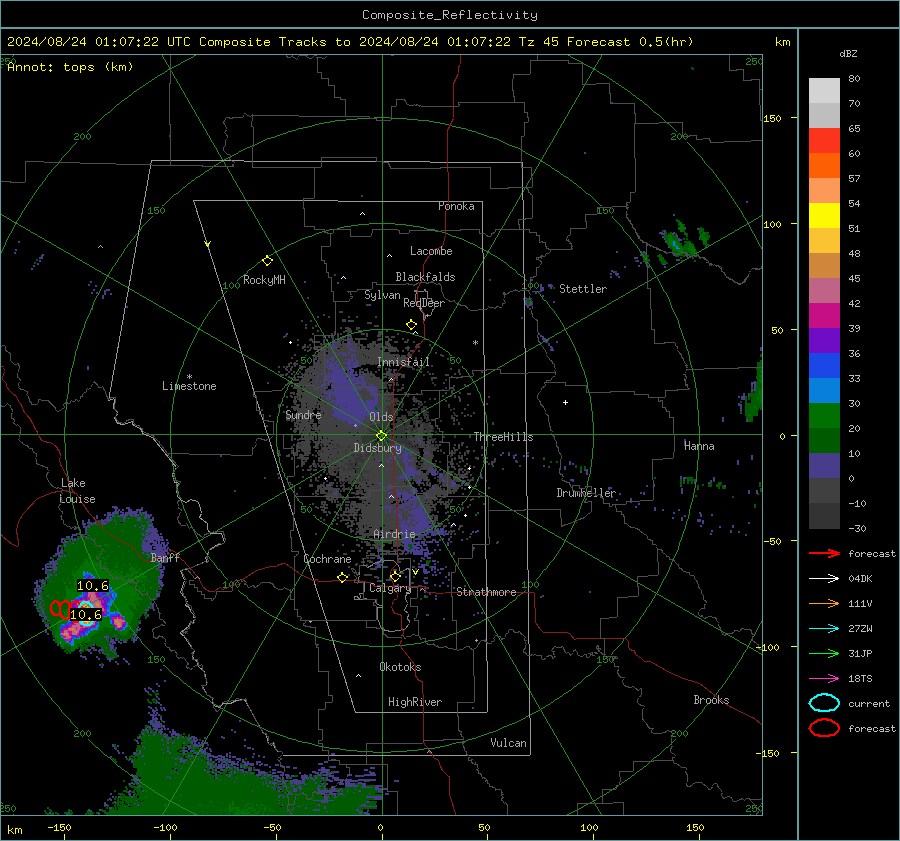The image size is (900, 841).
Task: Click the Vulcan city label
Action: pos(509,743)
